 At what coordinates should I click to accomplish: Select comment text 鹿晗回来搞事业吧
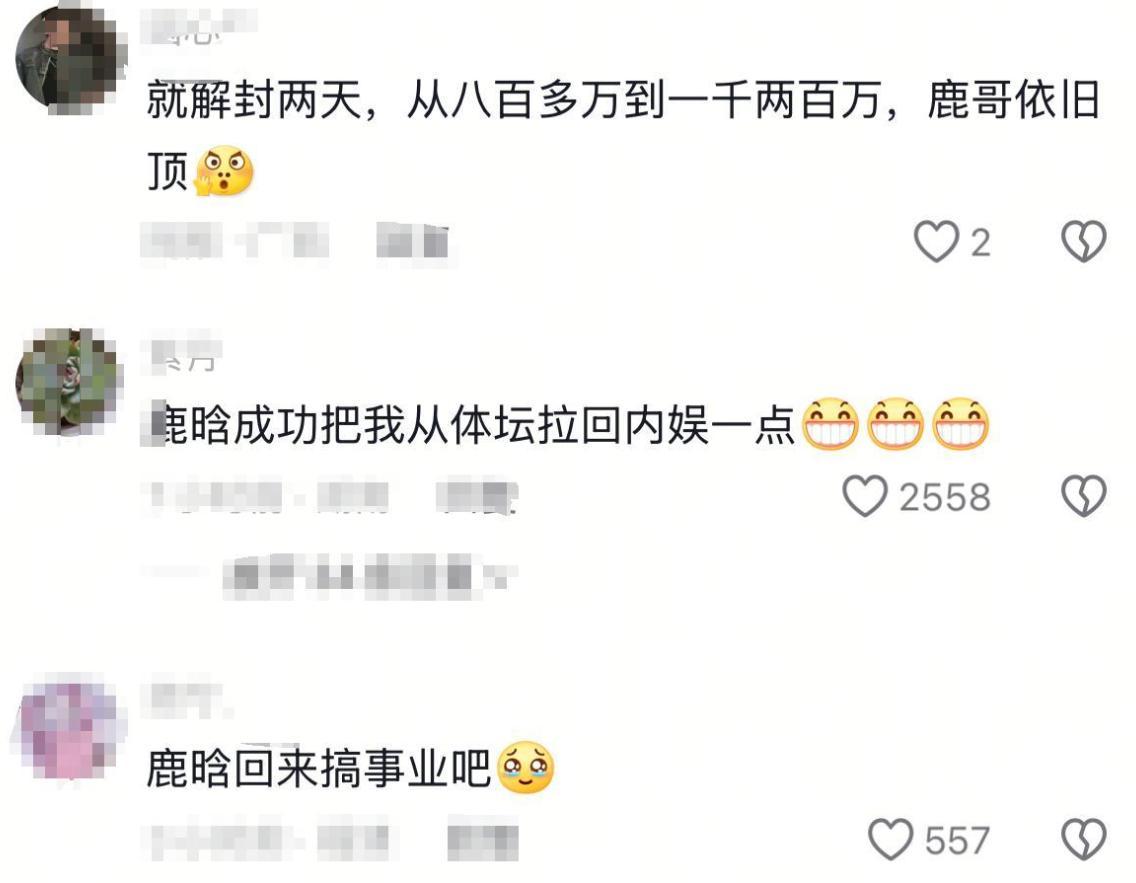pyautogui.click(x=319, y=768)
